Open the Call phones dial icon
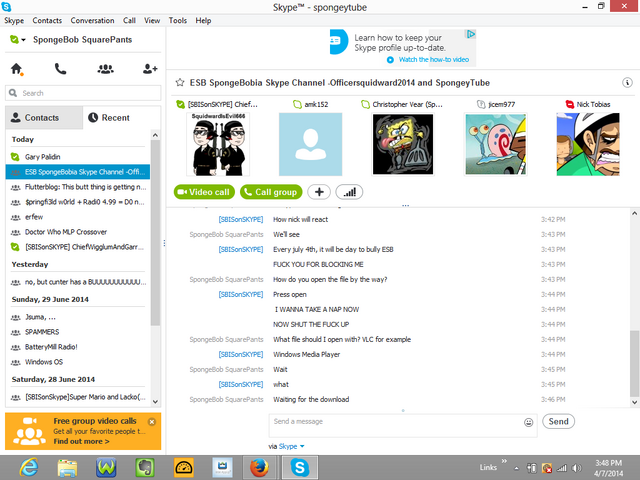The width and height of the screenshot is (640, 480). [x=60, y=69]
